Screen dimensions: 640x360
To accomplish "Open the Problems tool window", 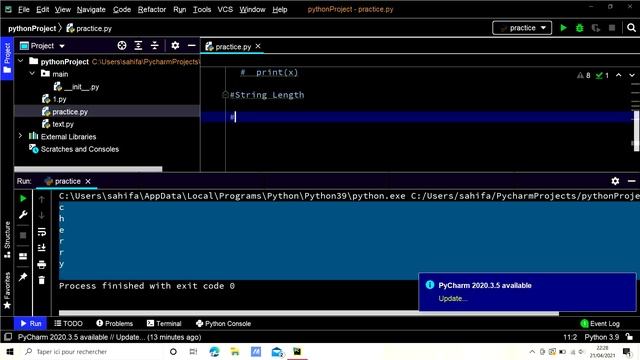I will (115, 323).
